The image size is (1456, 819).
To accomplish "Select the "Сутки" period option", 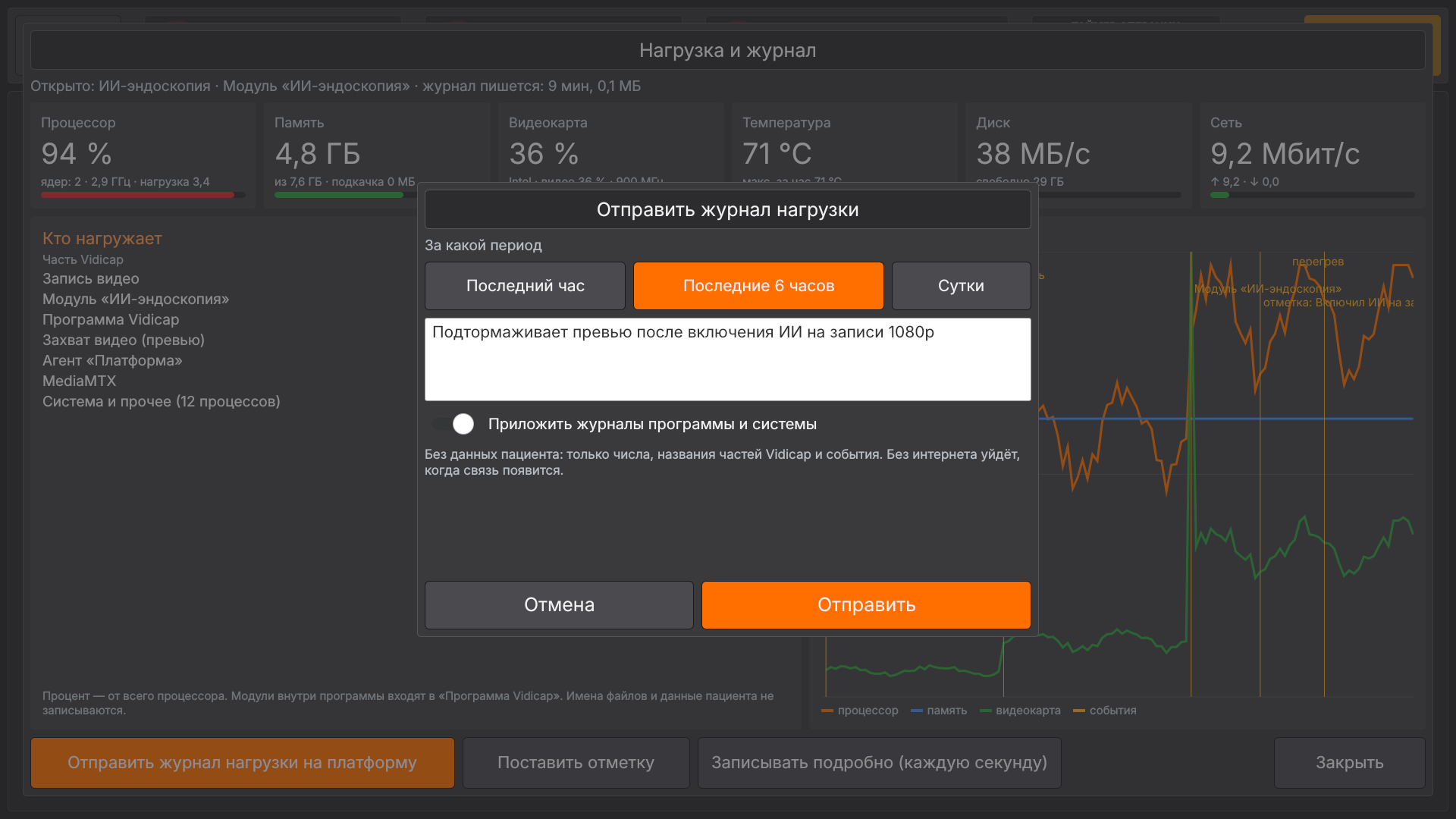I will click(961, 286).
